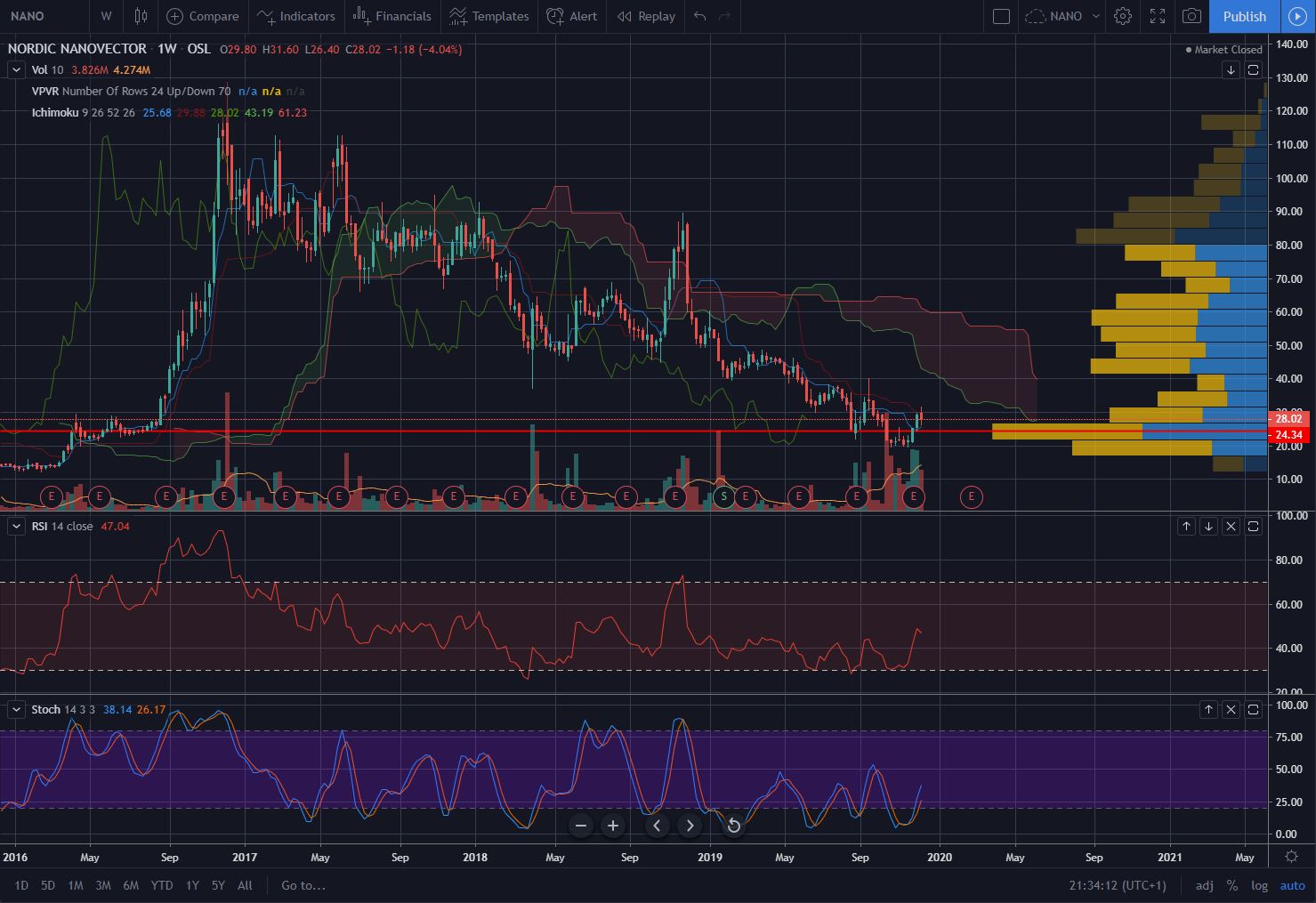
Task: Select the 5Y time range
Action: [218, 885]
